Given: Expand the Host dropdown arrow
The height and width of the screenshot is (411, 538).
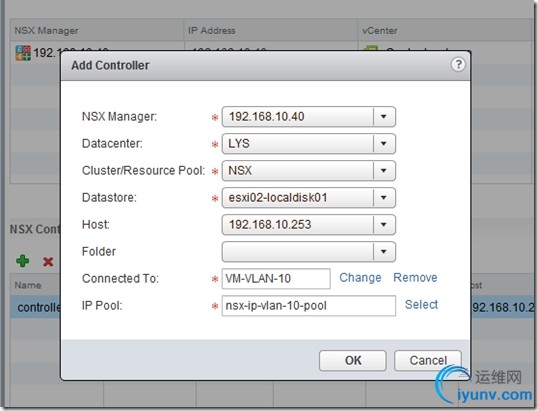Looking at the screenshot, I should 384,225.
